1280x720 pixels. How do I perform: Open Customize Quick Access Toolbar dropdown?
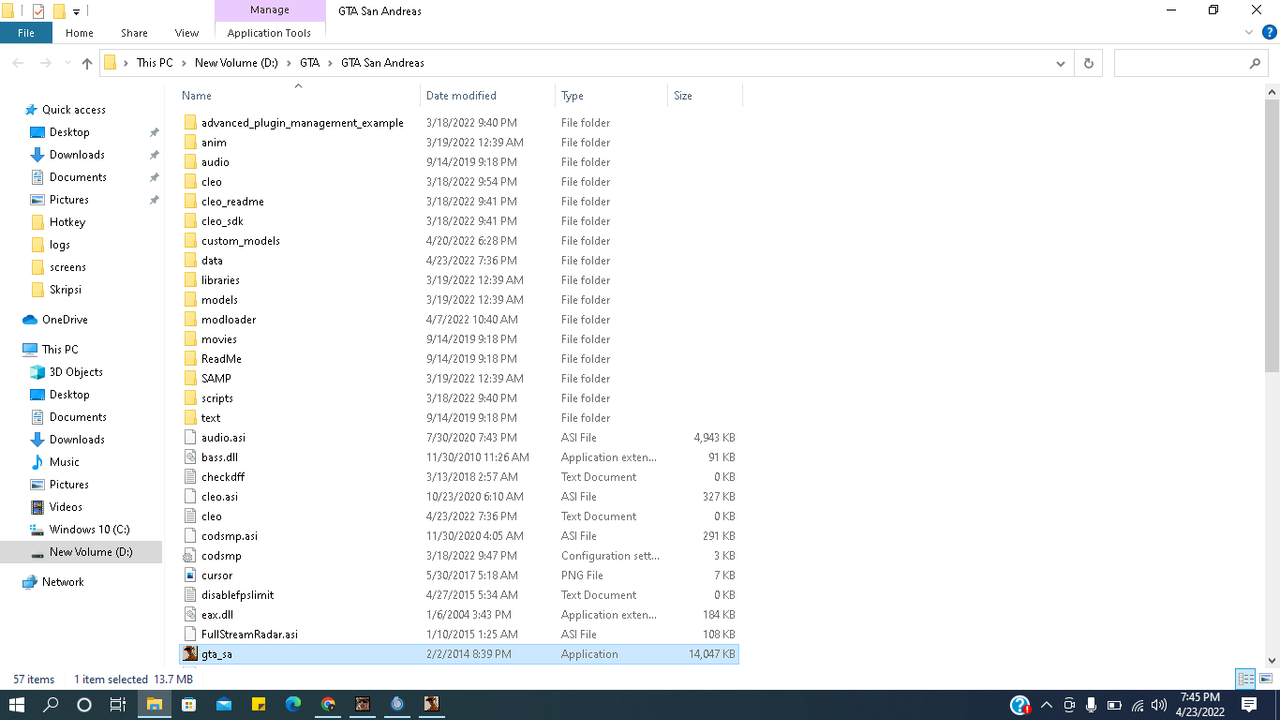click(x=76, y=12)
